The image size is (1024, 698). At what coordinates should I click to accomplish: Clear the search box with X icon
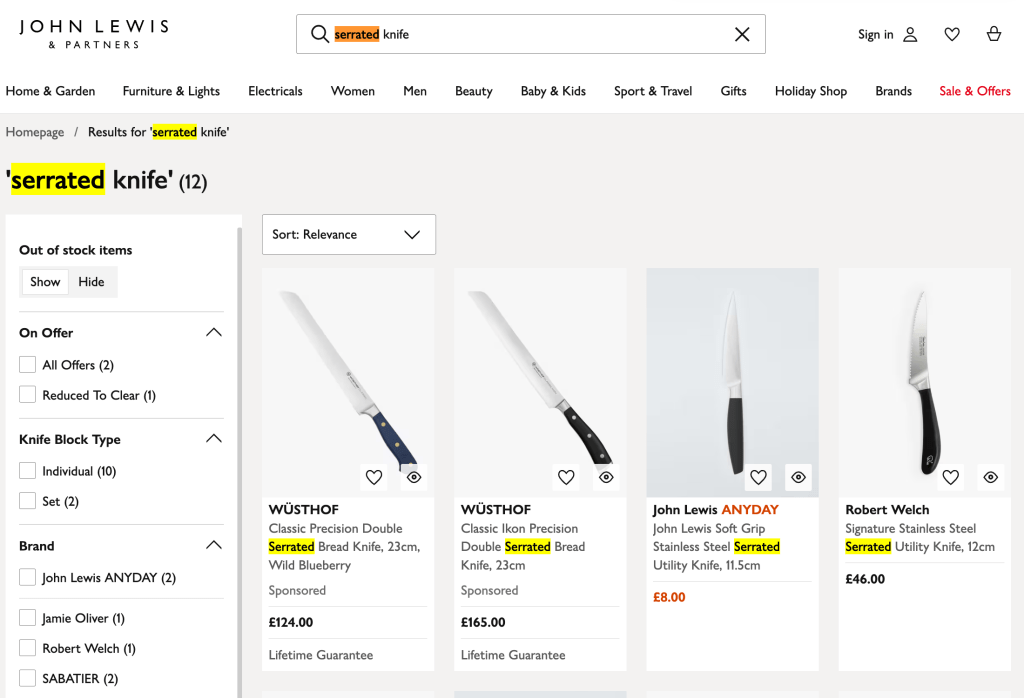tap(742, 34)
